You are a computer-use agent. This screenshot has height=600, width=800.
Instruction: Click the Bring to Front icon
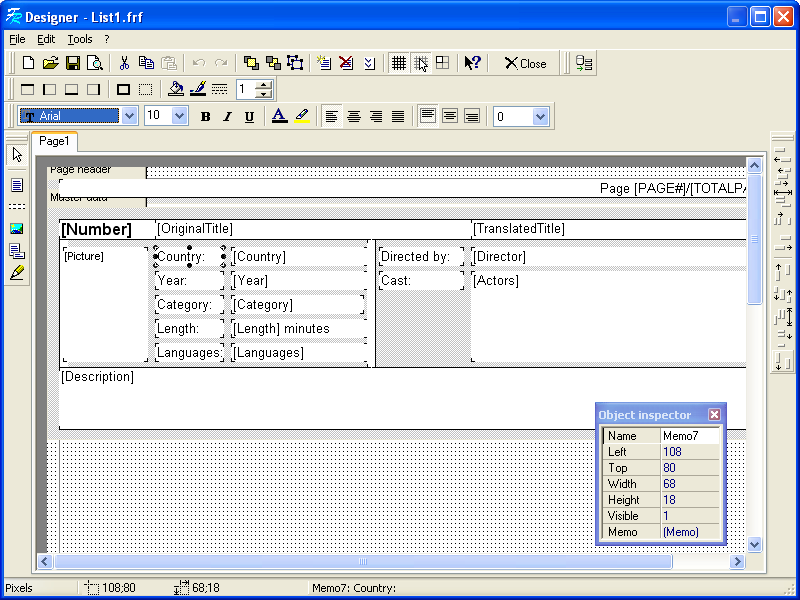click(x=251, y=63)
